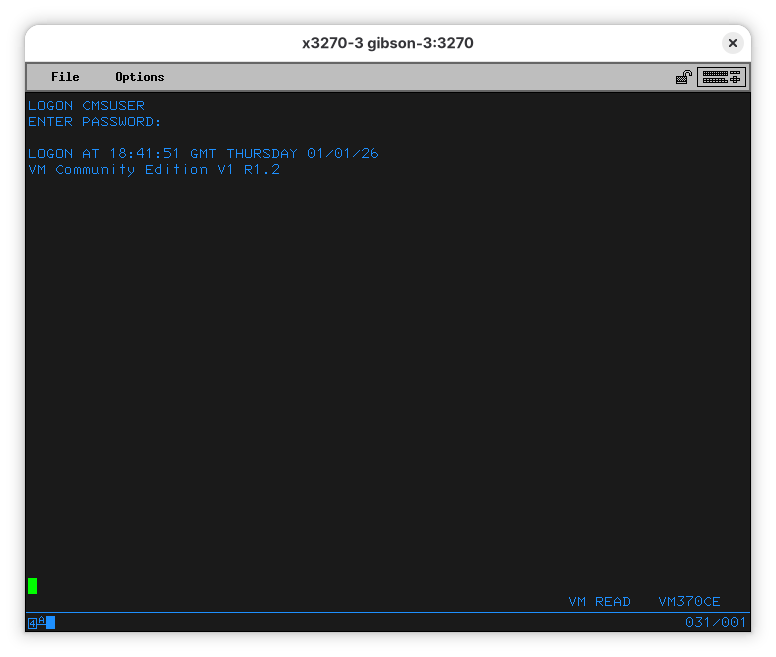This screenshot has width=776, height=657.
Task: Click the word CMSUSER on the first line
Action: coord(113,106)
